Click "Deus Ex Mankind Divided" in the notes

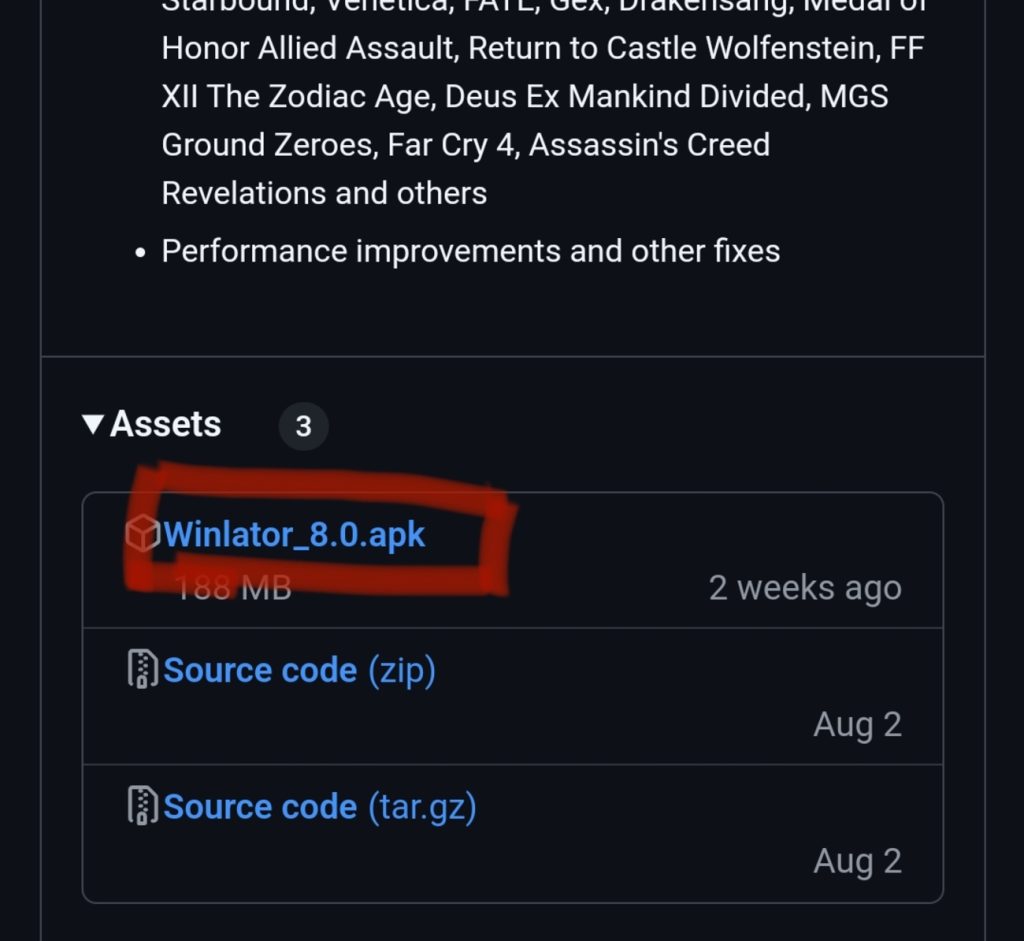(627, 97)
